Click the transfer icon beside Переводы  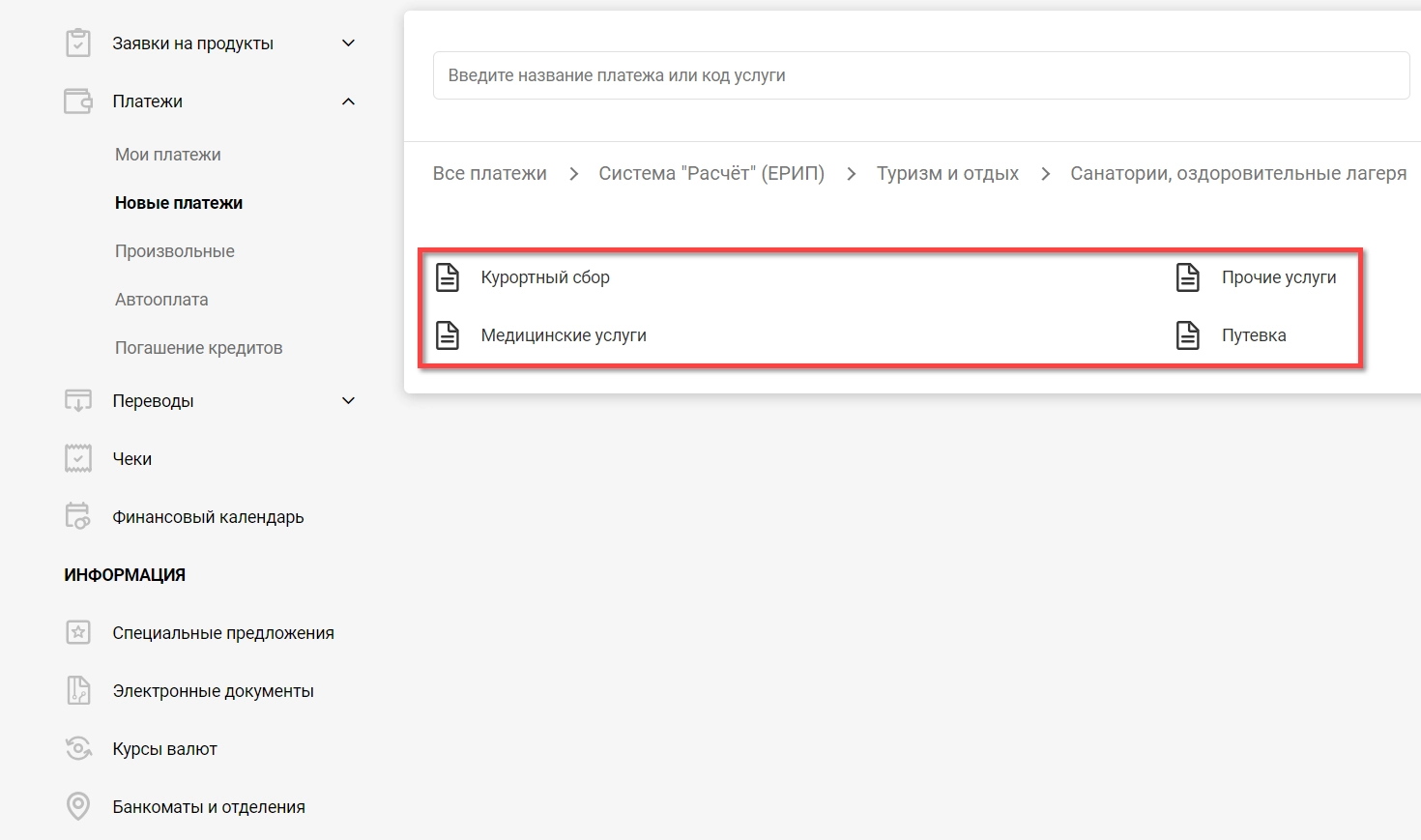[78, 401]
